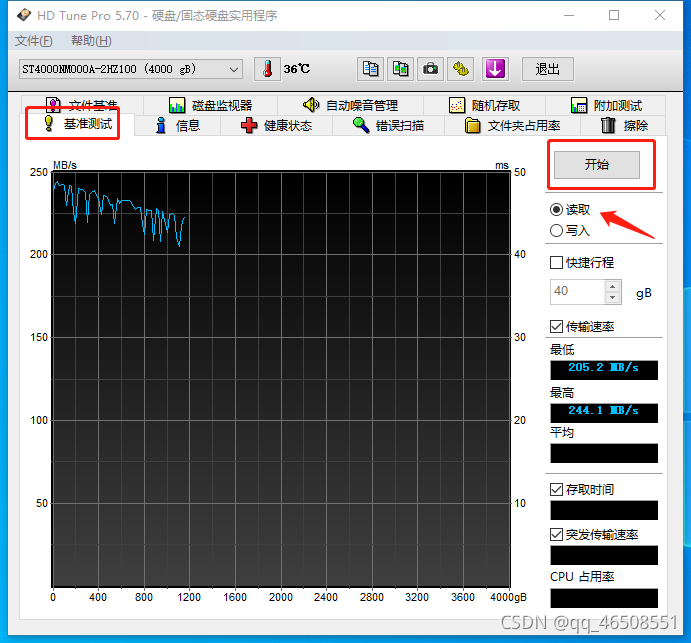Open the 文件基准 tab
Image resolution: width=691 pixels, height=643 pixels.
point(82,105)
